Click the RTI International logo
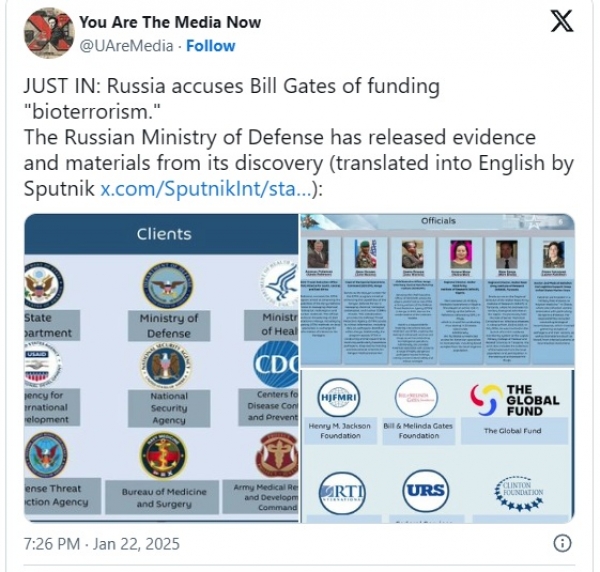 [x=342, y=493]
